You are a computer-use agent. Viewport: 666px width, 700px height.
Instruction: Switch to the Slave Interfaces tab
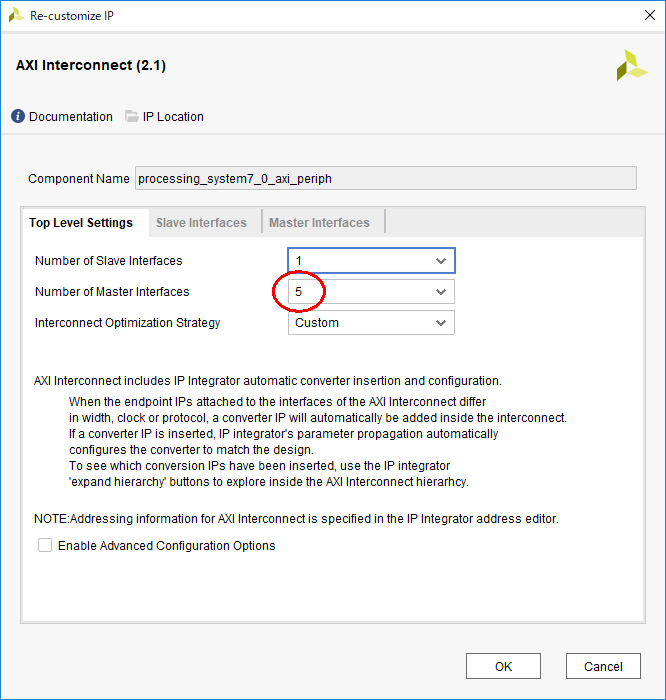[201, 223]
